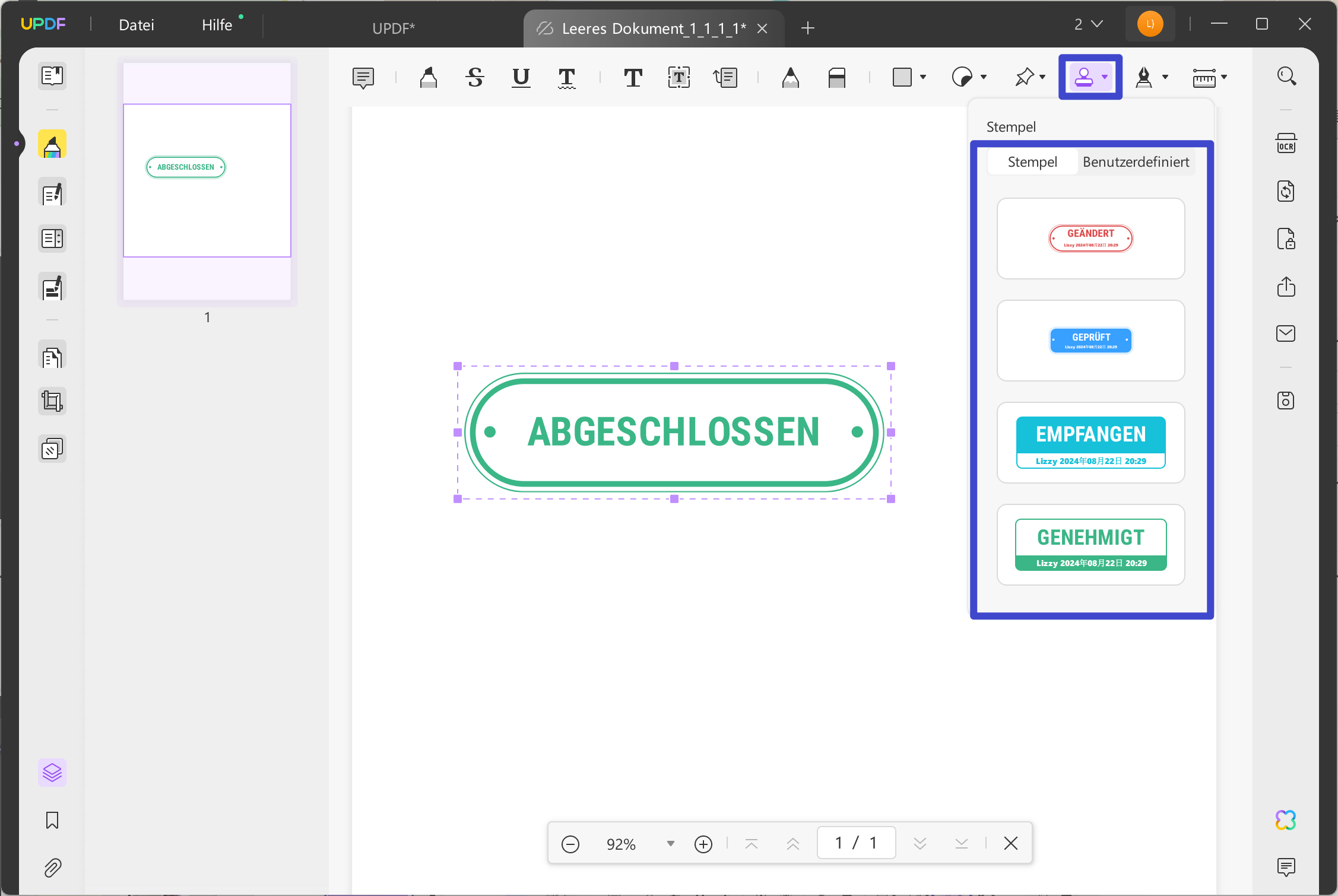Open the shape style dropdown arrow
Viewport: 1338px width, 896px height.
click(922, 78)
